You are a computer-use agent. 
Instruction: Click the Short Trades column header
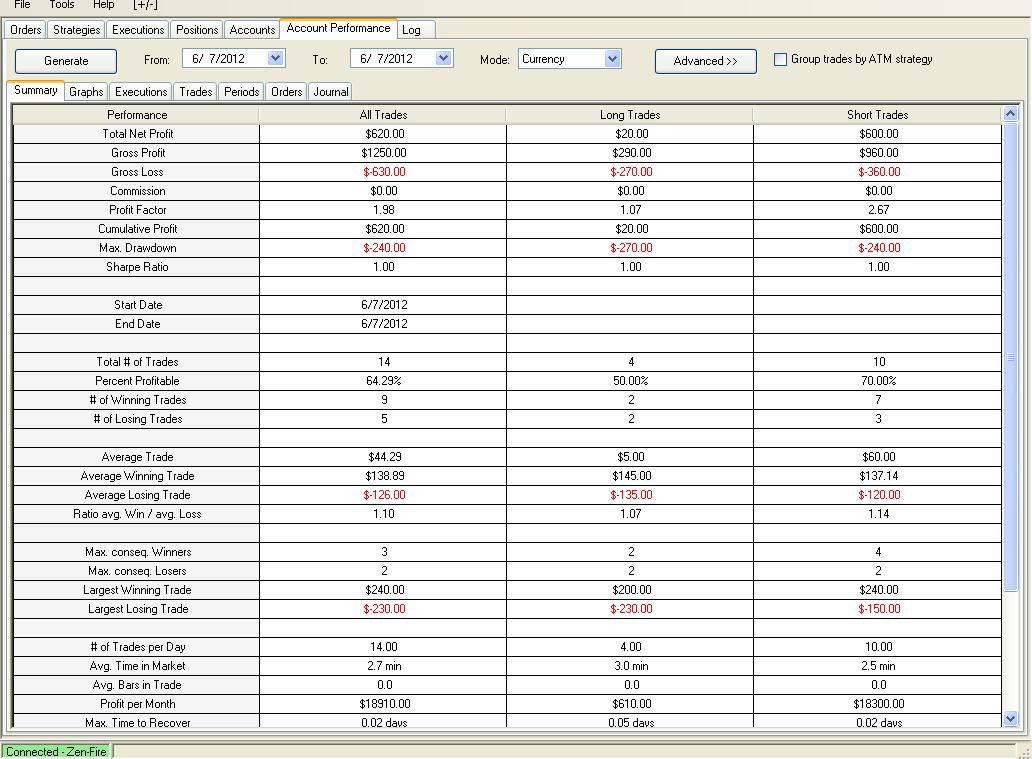tap(877, 115)
